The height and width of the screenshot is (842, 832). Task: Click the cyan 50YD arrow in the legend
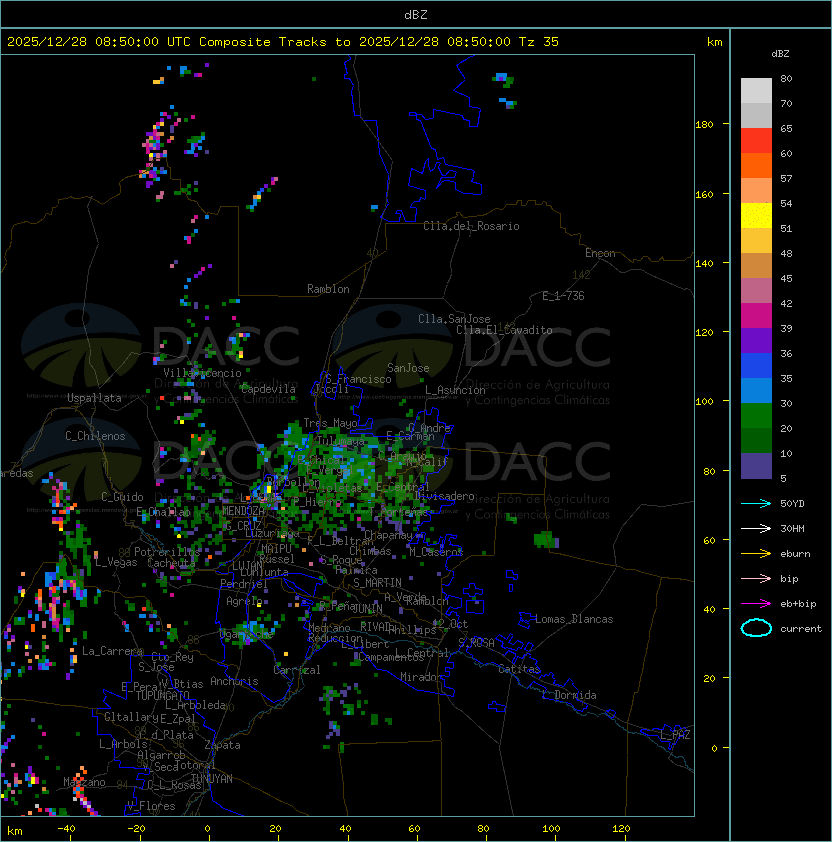[756, 503]
